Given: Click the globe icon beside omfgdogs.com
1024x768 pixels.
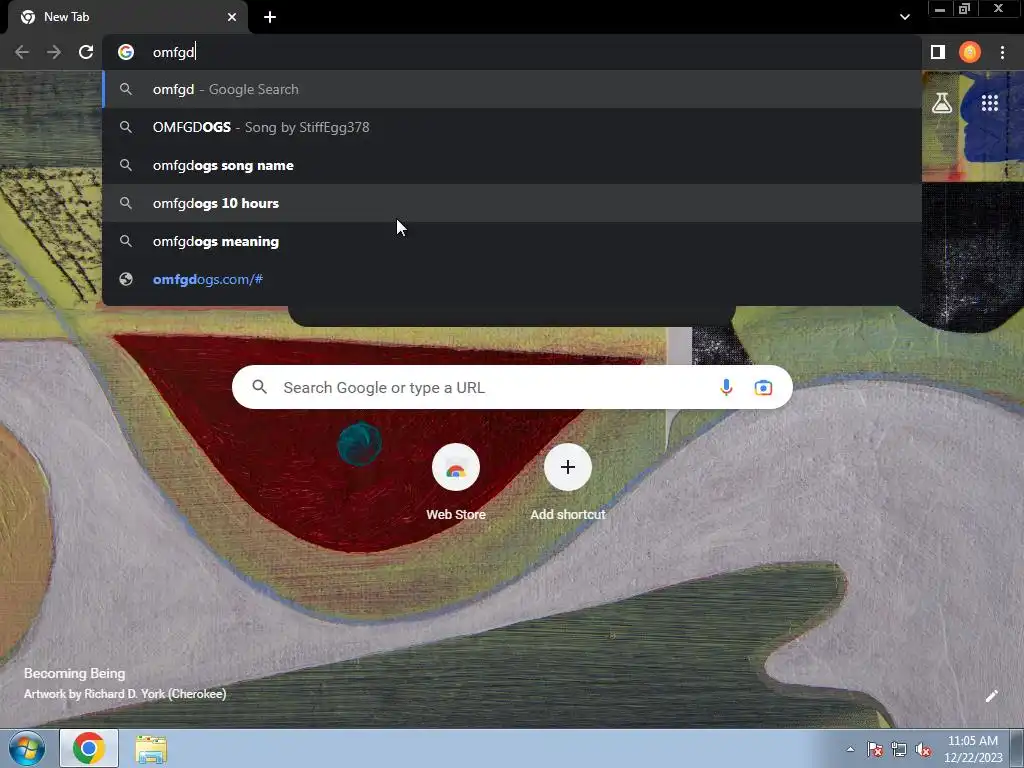Looking at the screenshot, I should [x=126, y=280].
